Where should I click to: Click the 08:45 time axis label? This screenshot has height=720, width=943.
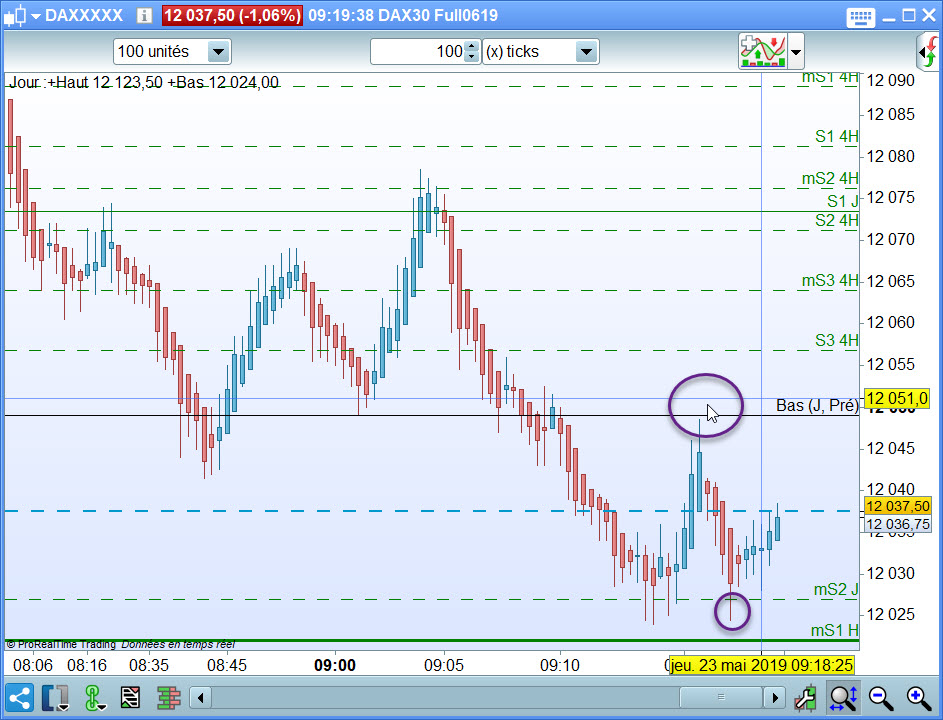tap(227, 665)
